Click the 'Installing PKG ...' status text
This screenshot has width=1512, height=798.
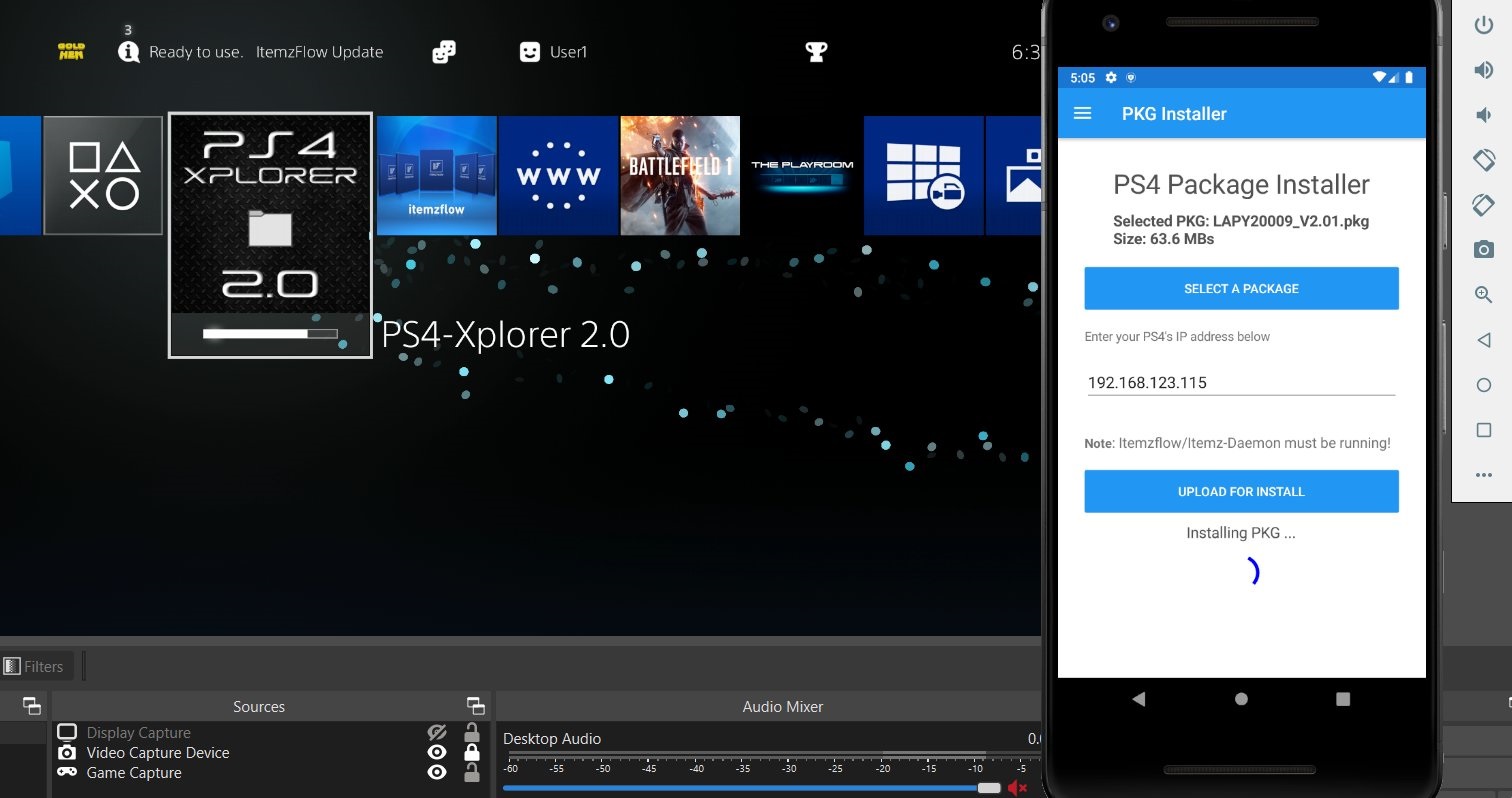(1241, 533)
